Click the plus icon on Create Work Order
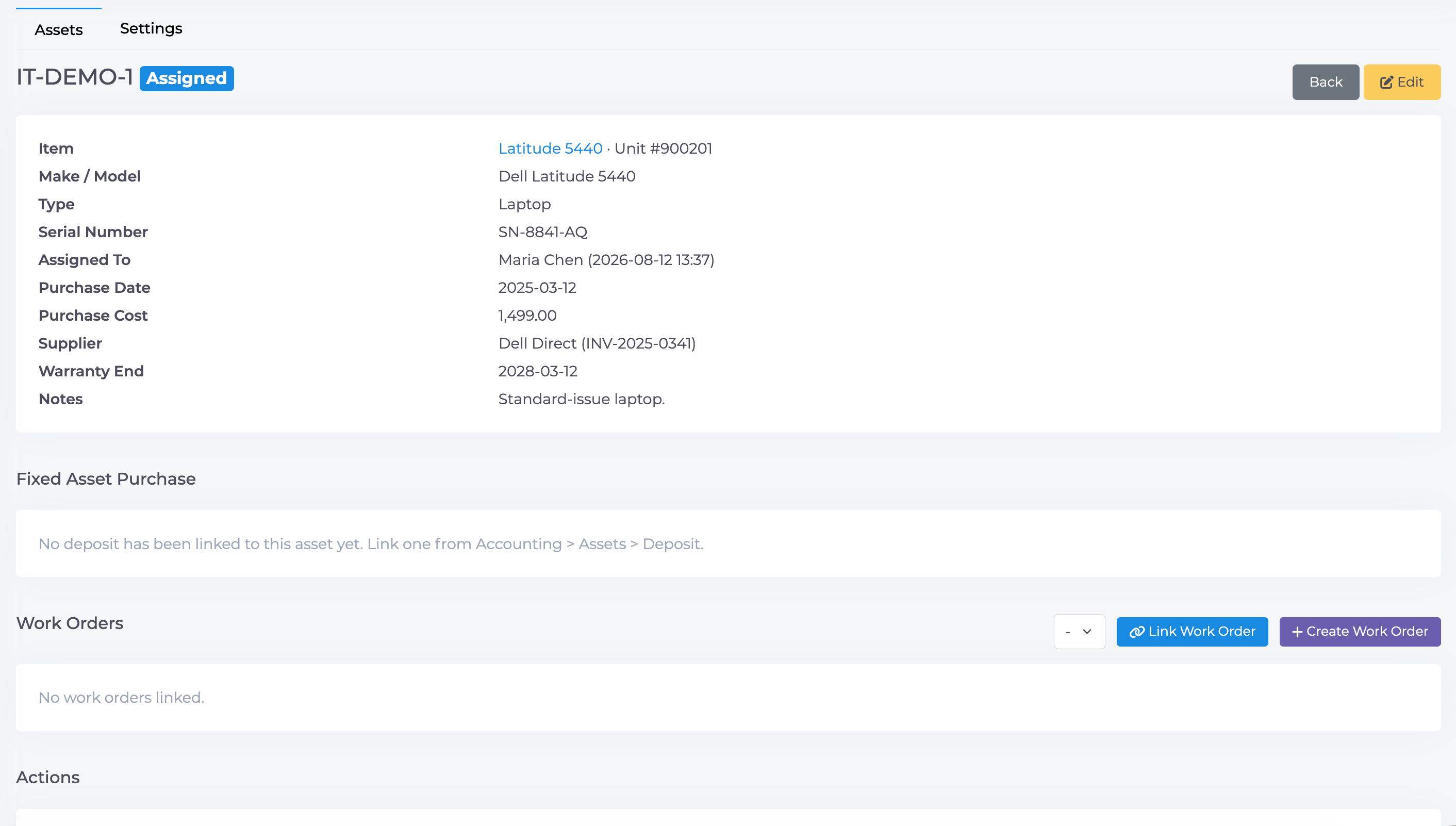1456x826 pixels. point(1297,632)
